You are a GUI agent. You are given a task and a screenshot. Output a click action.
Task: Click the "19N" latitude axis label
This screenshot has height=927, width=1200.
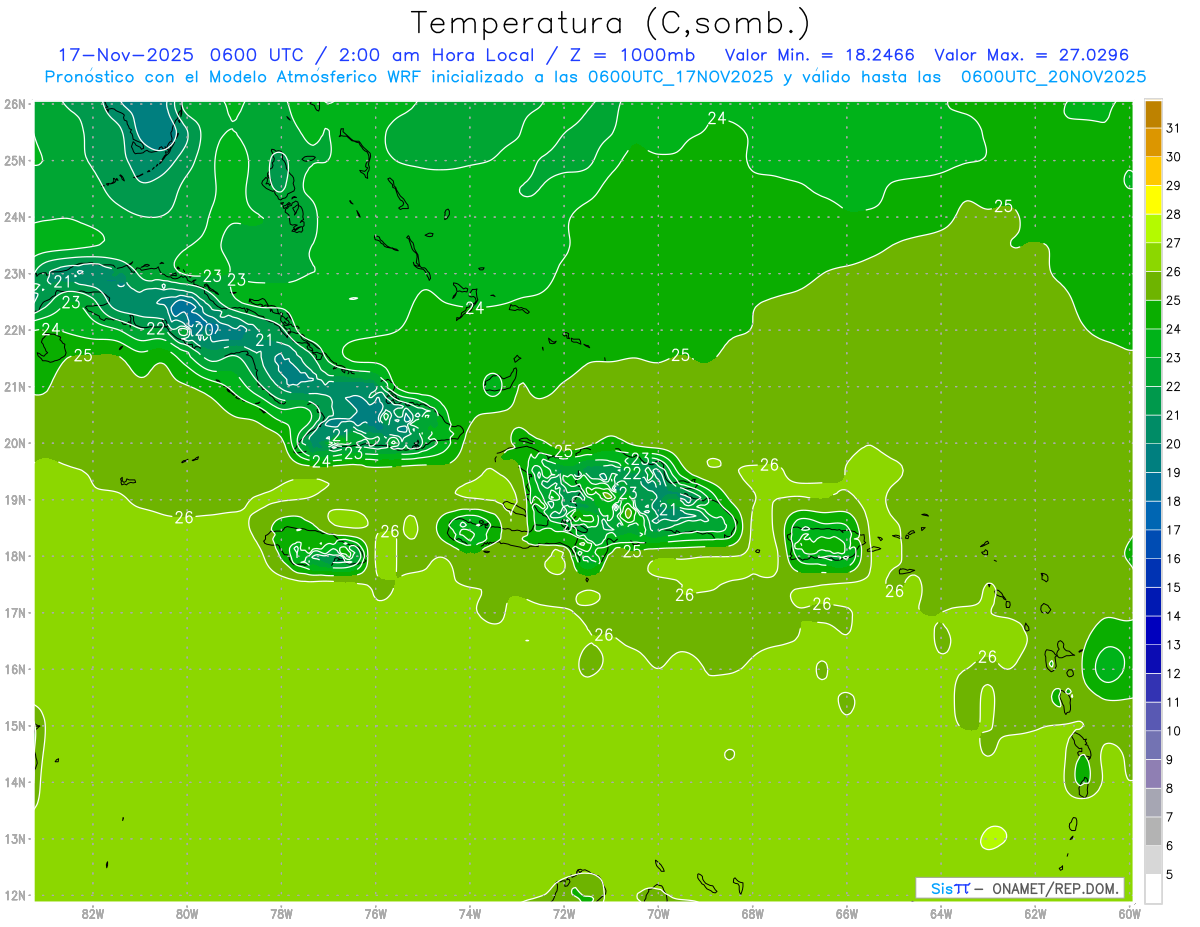[14, 500]
